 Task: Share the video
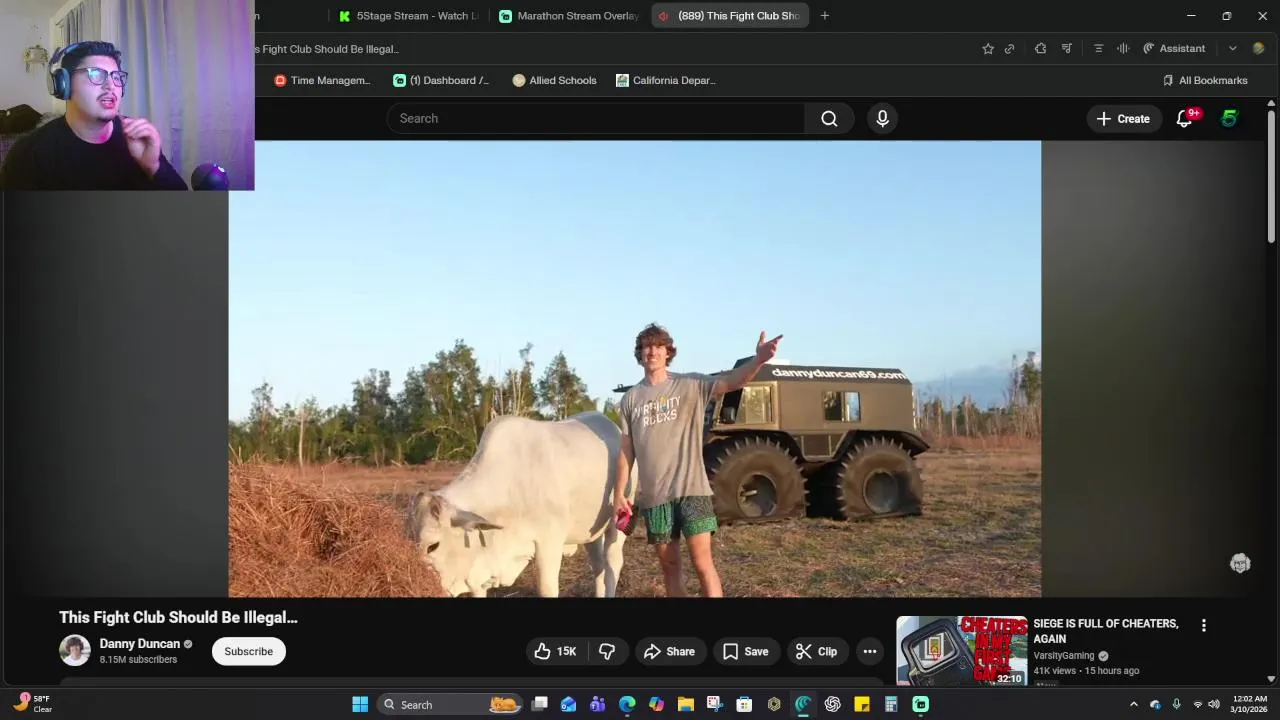(670, 651)
